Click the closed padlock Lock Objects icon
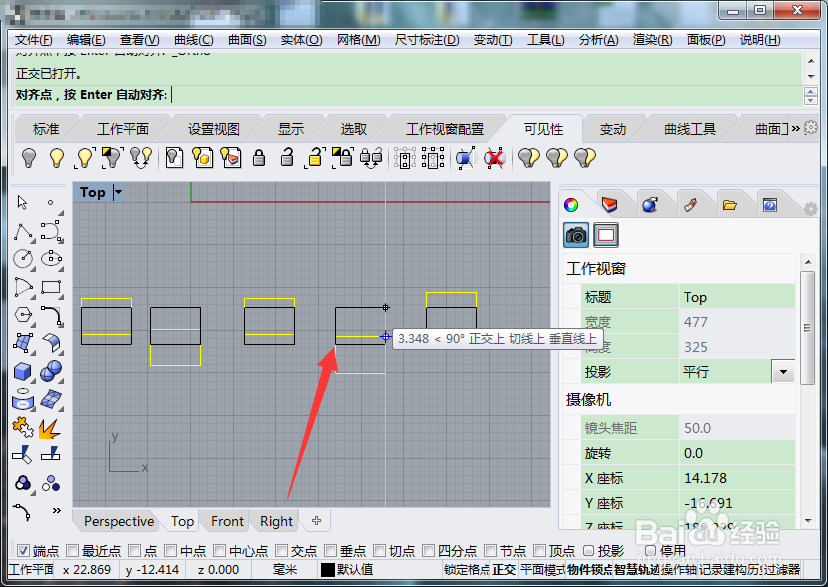The height and width of the screenshot is (587, 828). coord(259,157)
